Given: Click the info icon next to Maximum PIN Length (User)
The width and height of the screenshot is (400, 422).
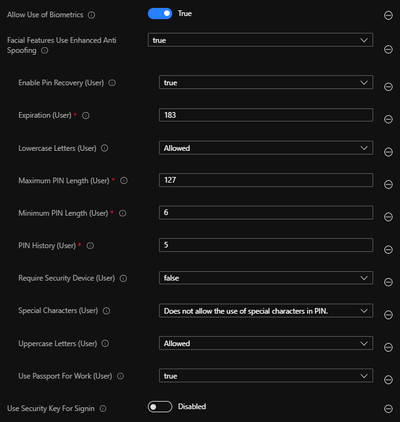Looking at the screenshot, I should (x=124, y=181).
